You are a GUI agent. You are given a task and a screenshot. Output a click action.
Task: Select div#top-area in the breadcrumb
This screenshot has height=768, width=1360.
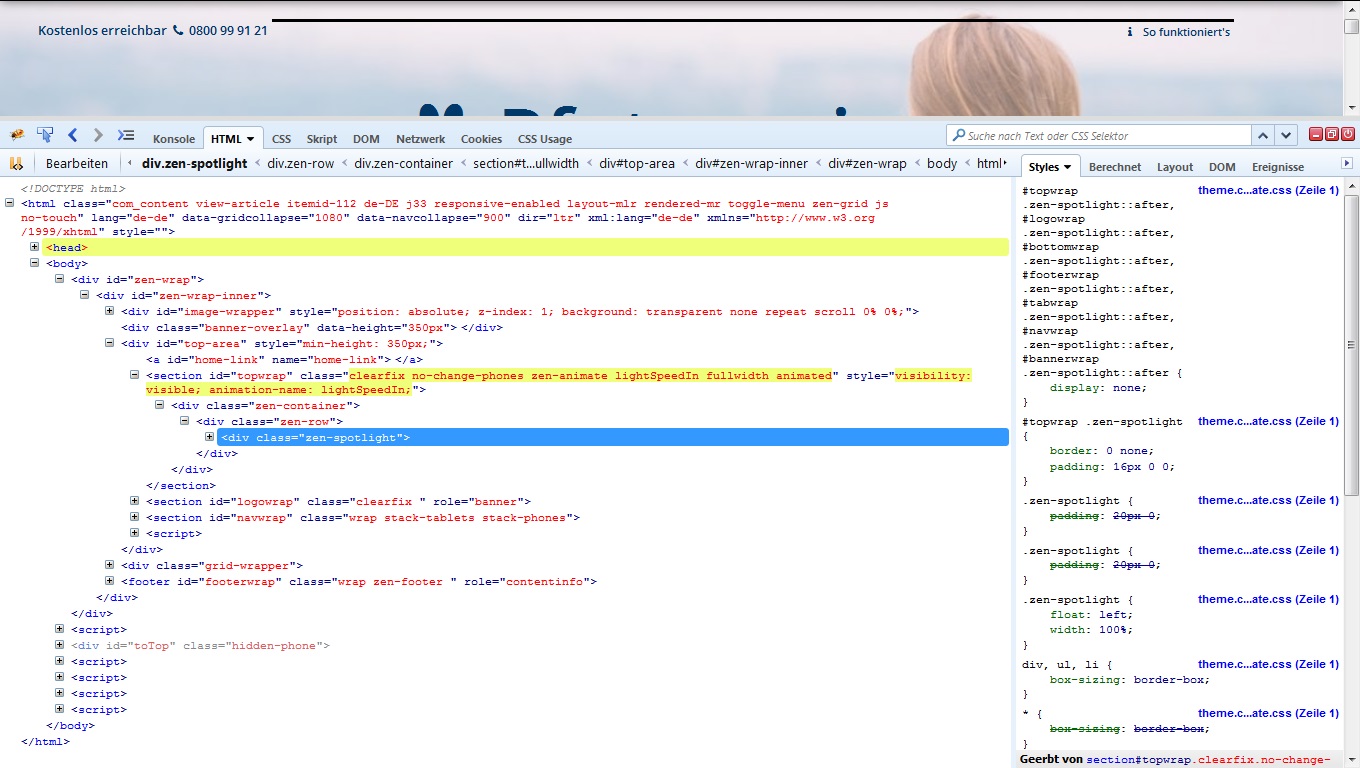tap(637, 163)
